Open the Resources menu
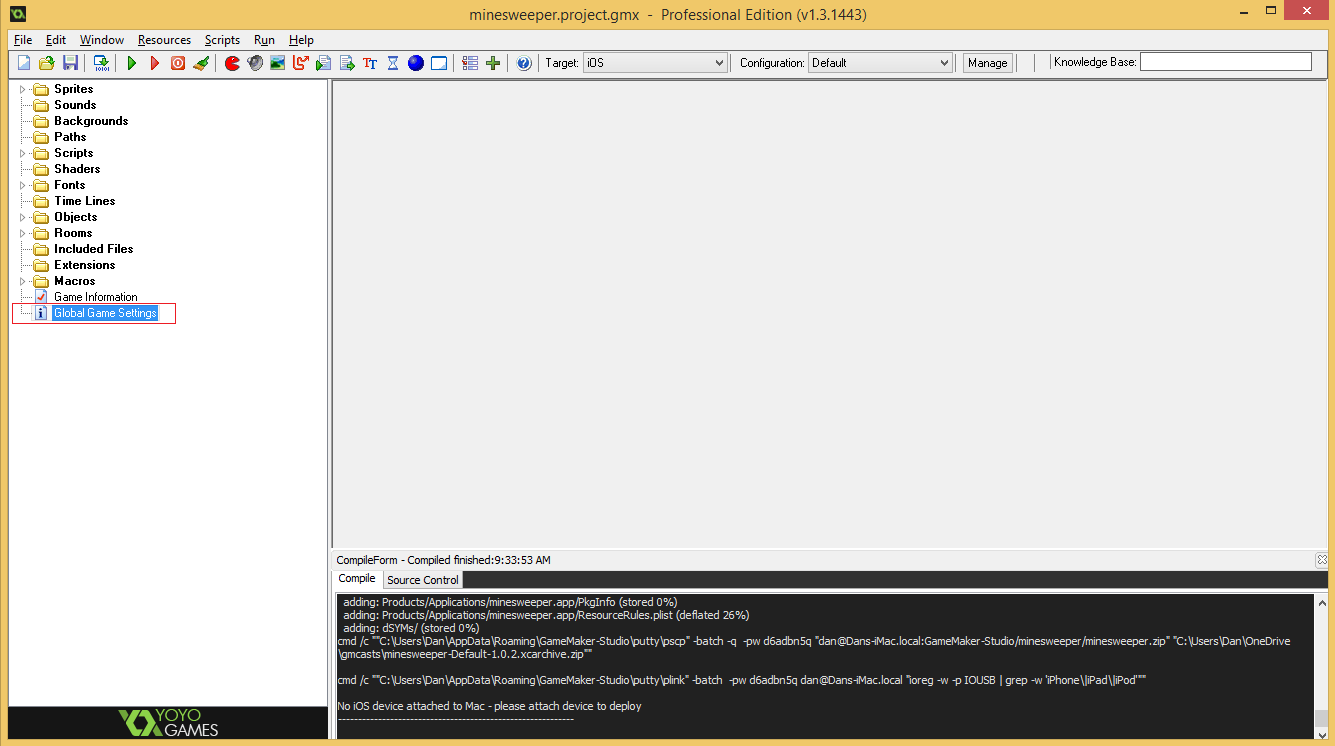This screenshot has height=746, width=1335. coord(164,40)
